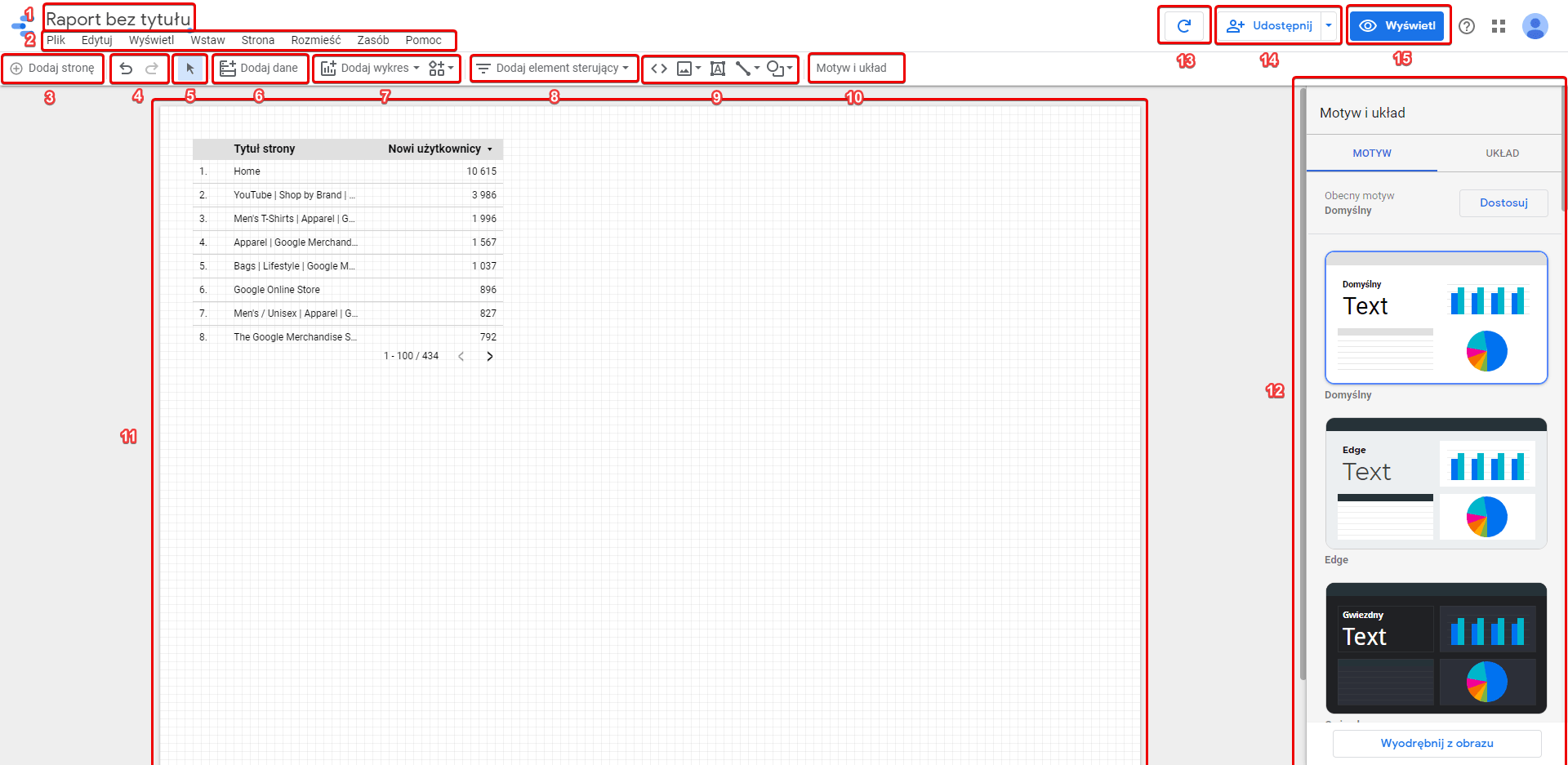The width and height of the screenshot is (1568, 765).
Task: Open the community visualizations dropdown
Action: tap(441, 69)
